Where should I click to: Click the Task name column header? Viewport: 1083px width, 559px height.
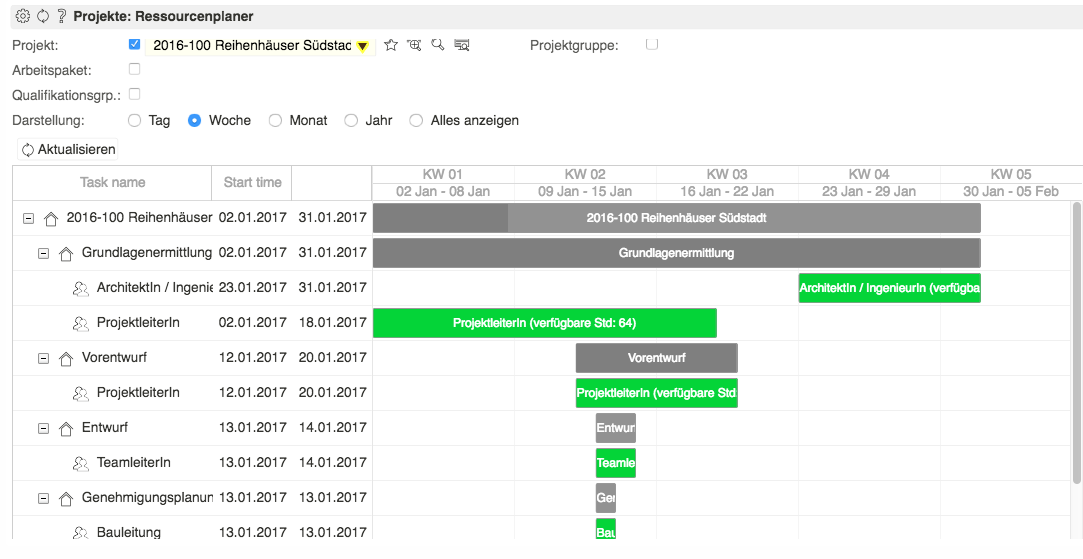pos(112,182)
